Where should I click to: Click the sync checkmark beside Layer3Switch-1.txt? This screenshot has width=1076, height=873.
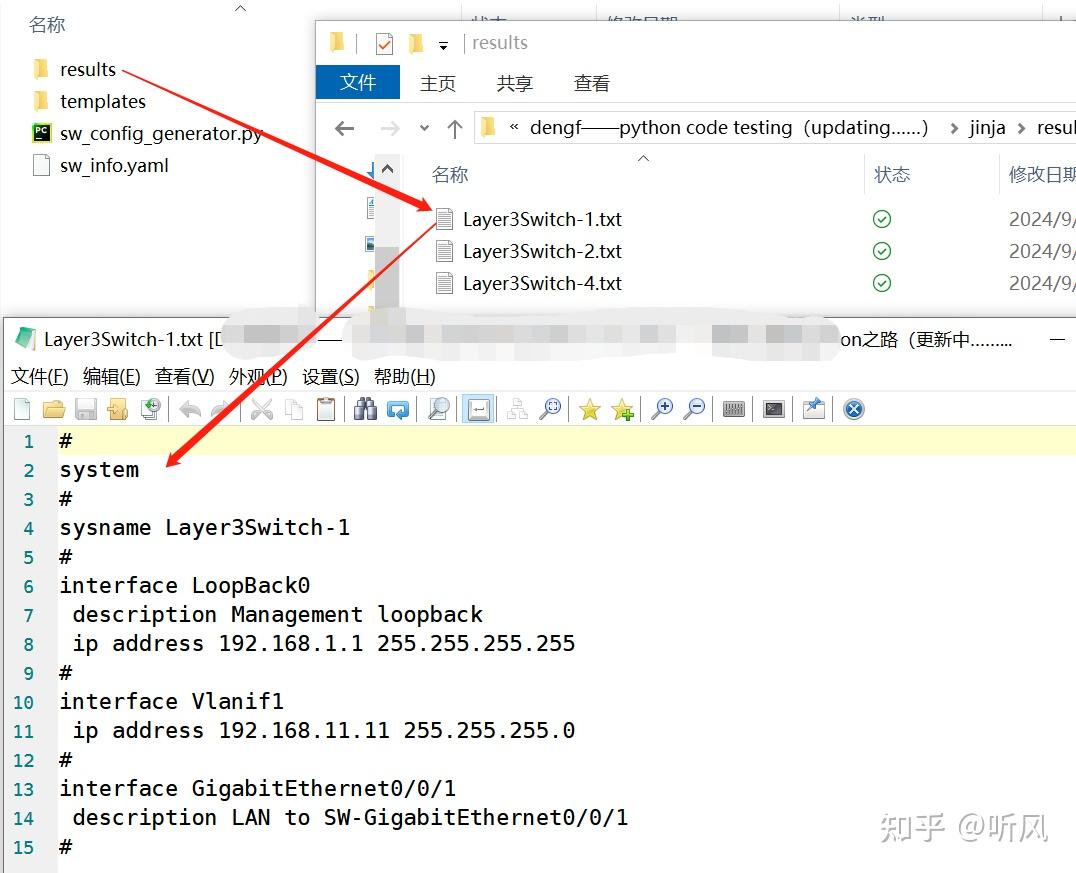click(881, 218)
